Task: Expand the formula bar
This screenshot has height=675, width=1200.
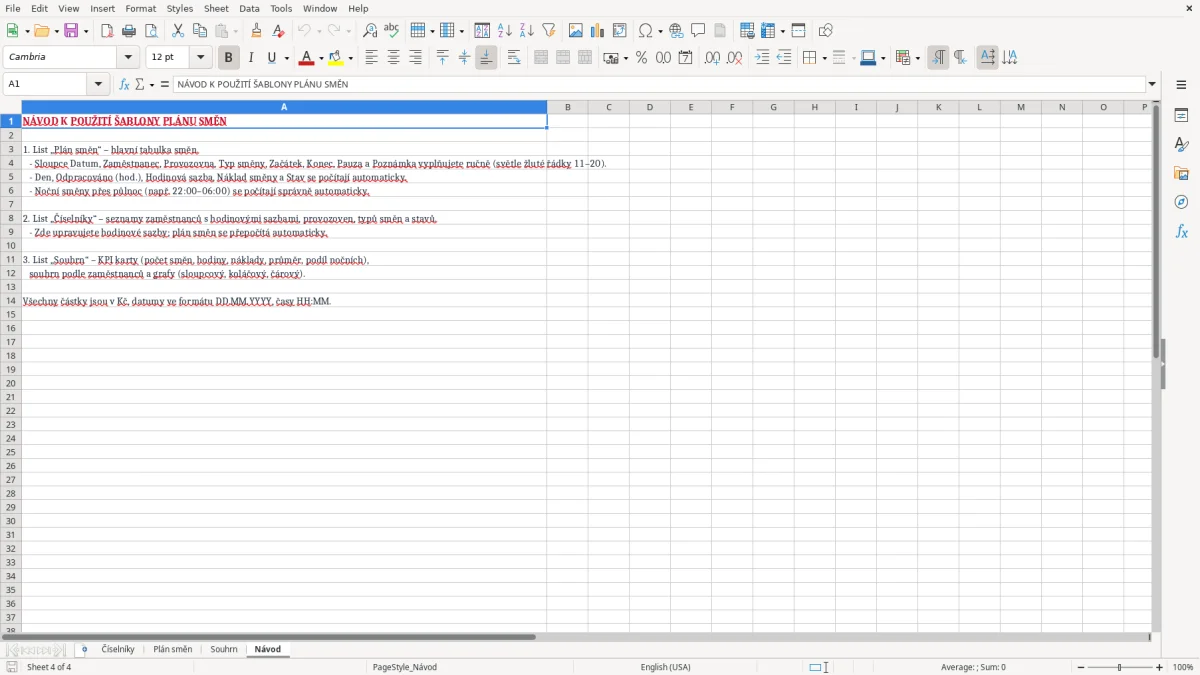Action: tap(1152, 84)
